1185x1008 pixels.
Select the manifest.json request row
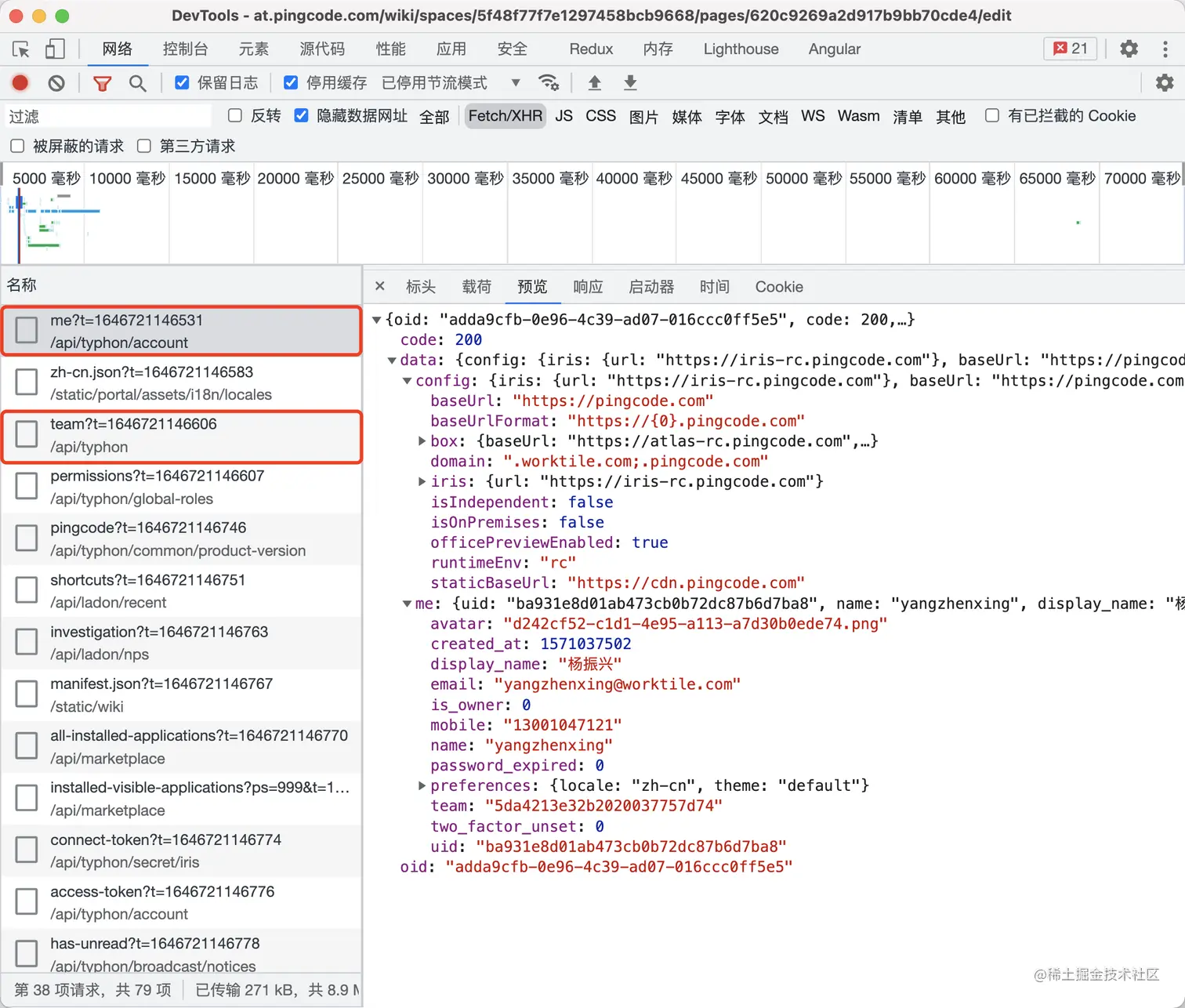pyautogui.click(x=181, y=694)
